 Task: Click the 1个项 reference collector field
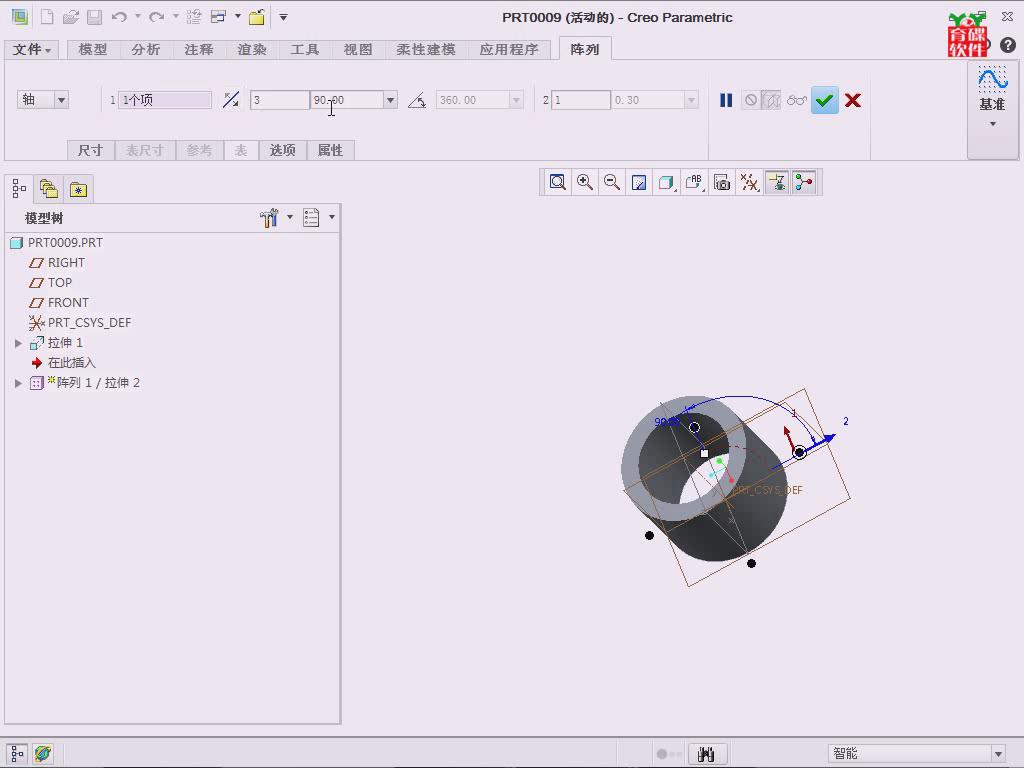[165, 100]
